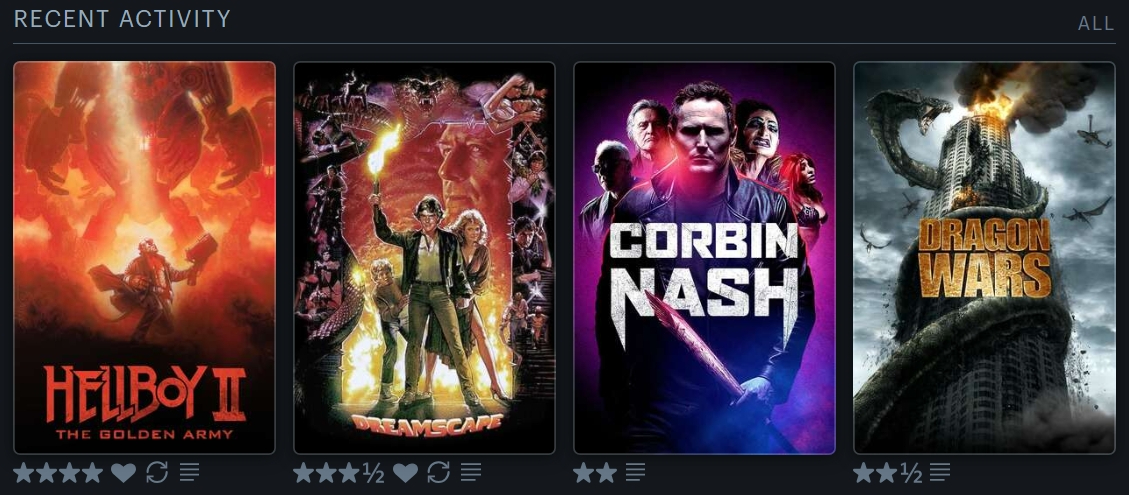The height and width of the screenshot is (495, 1129).
Task: Click the heart icon under Hellboy II
Action: point(123,473)
